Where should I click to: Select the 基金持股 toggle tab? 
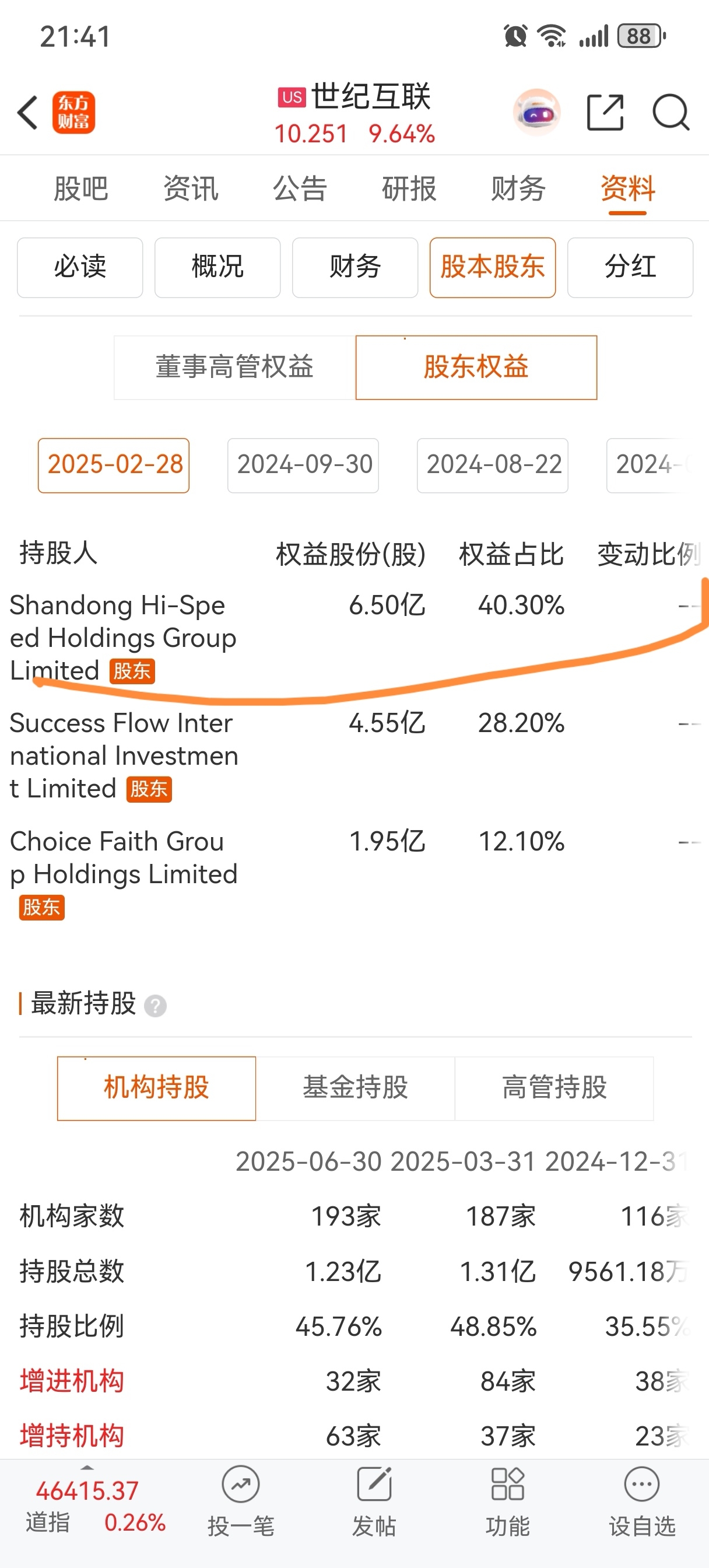(x=356, y=1088)
